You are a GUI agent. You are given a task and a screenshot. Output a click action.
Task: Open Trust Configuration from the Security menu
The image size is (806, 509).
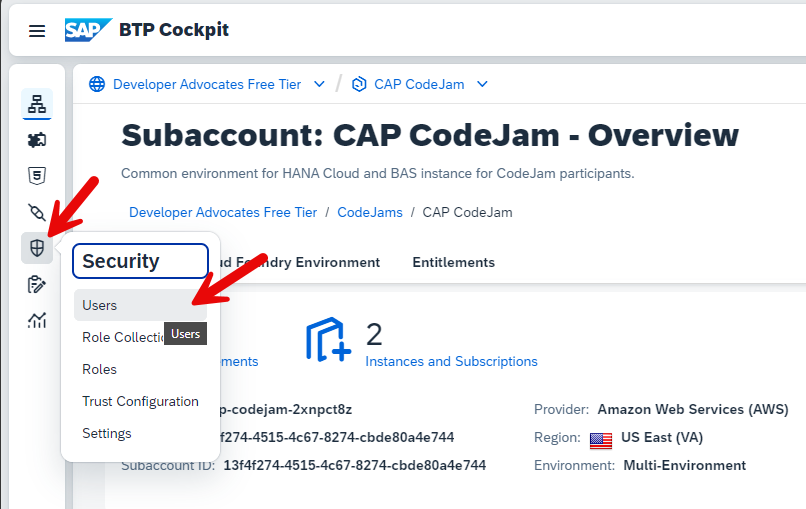coord(140,401)
